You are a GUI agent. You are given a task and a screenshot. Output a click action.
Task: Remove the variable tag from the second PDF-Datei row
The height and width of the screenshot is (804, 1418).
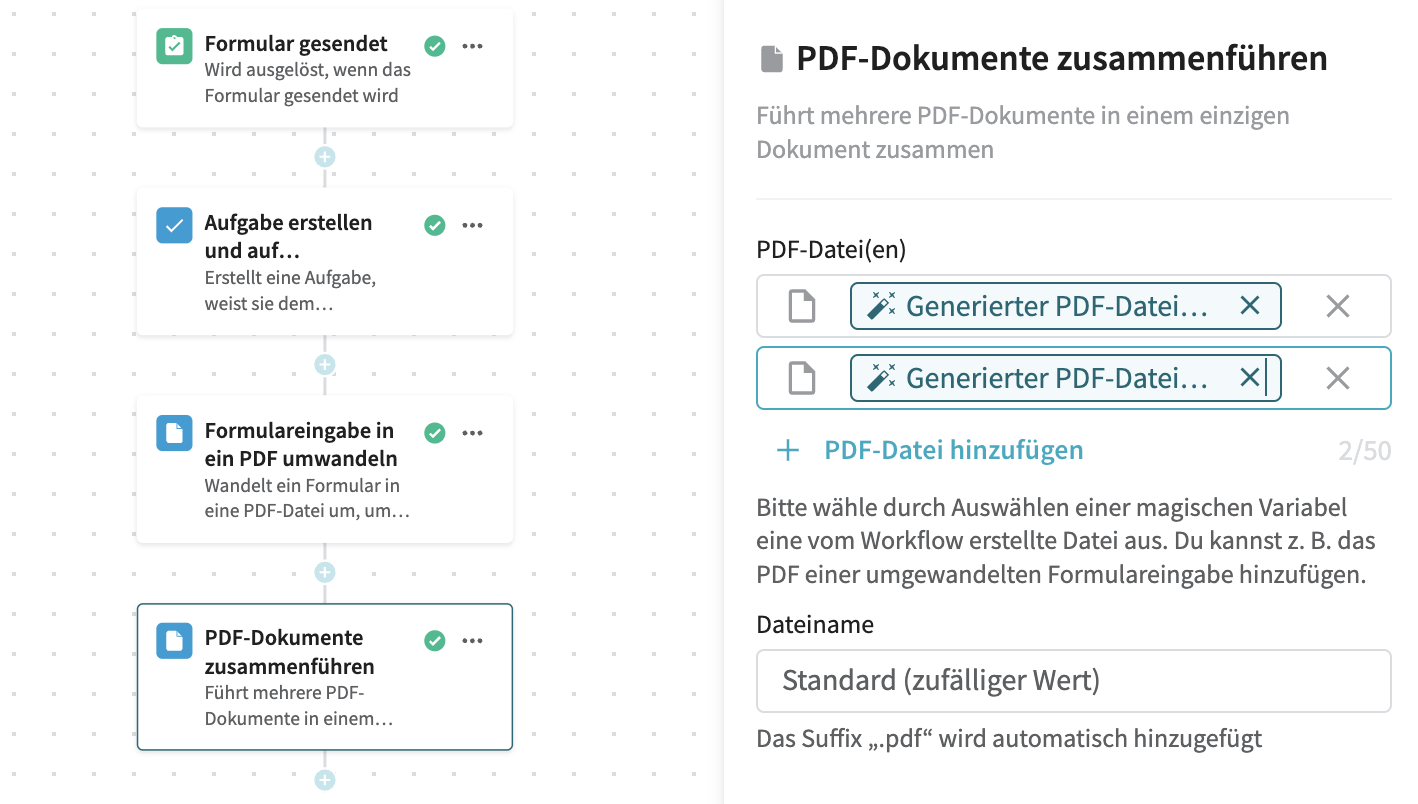[1250, 378]
